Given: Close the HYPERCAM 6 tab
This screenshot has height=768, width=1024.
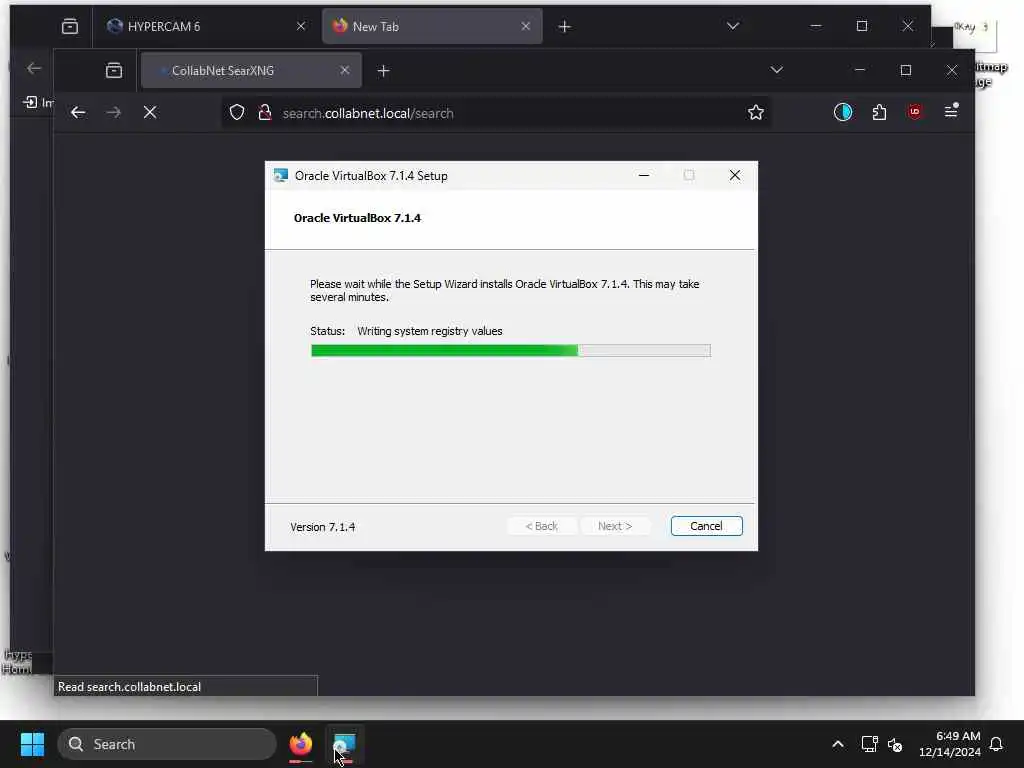Looking at the screenshot, I should (x=300, y=26).
